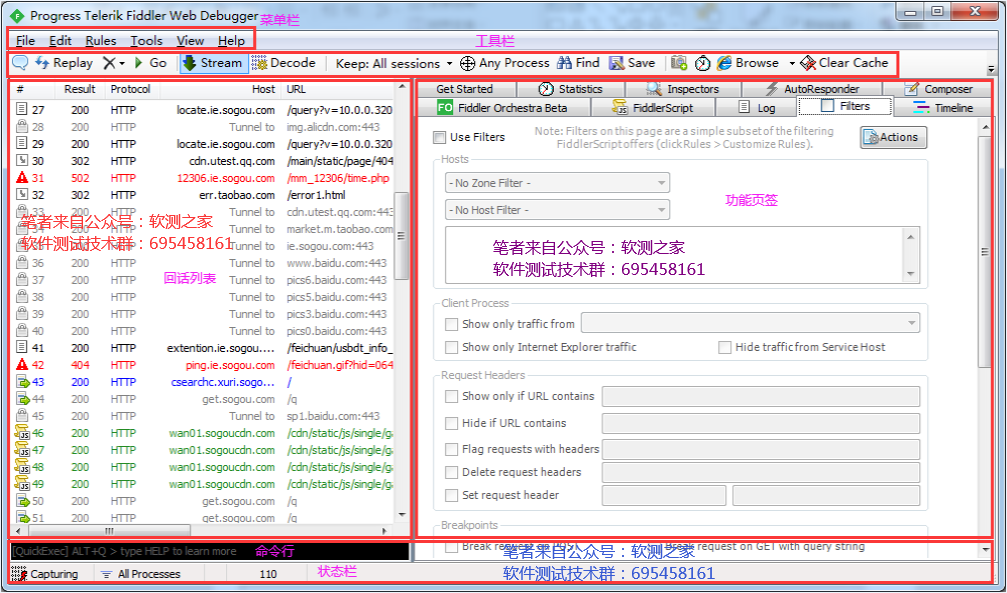
Task: Open the Rules menu
Action: (x=101, y=40)
